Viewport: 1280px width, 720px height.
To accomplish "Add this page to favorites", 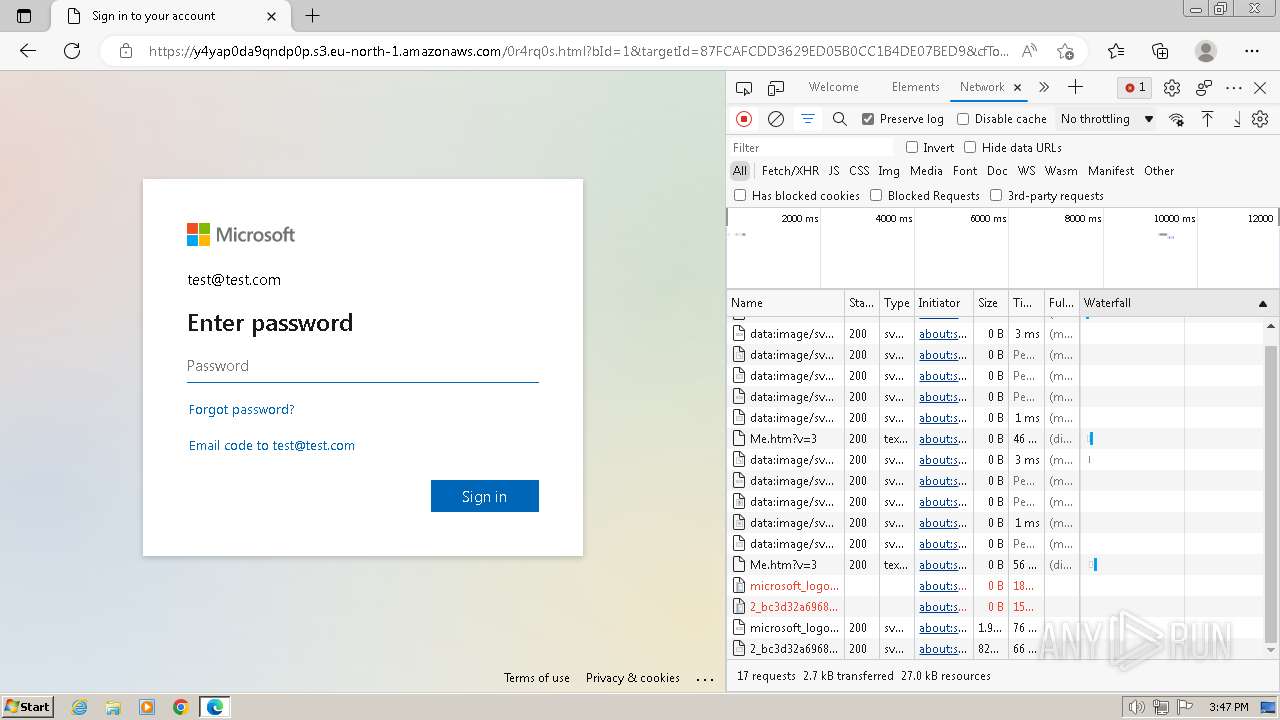I will click(1065, 51).
